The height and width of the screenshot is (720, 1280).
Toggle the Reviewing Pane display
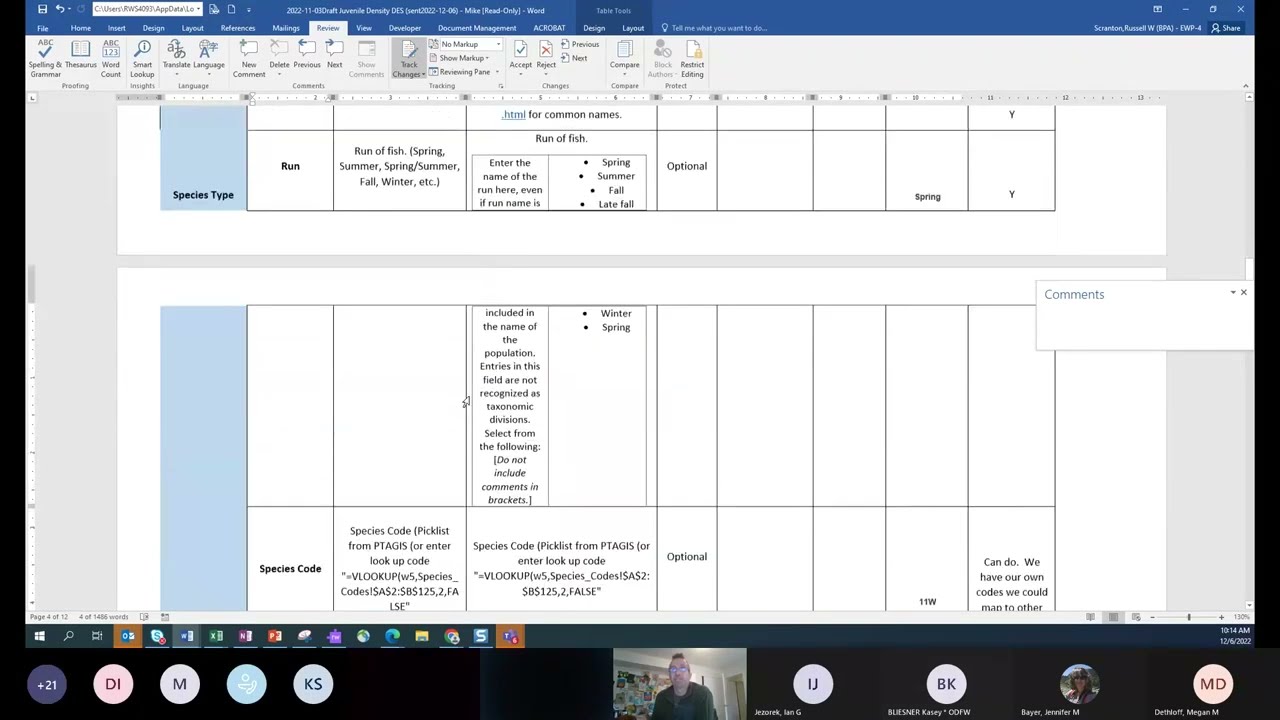pyautogui.click(x=465, y=72)
